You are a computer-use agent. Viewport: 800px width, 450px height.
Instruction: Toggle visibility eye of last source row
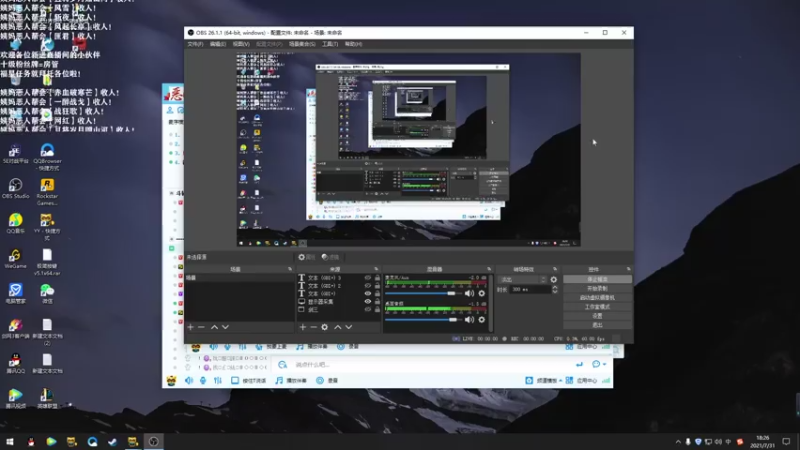tap(367, 310)
